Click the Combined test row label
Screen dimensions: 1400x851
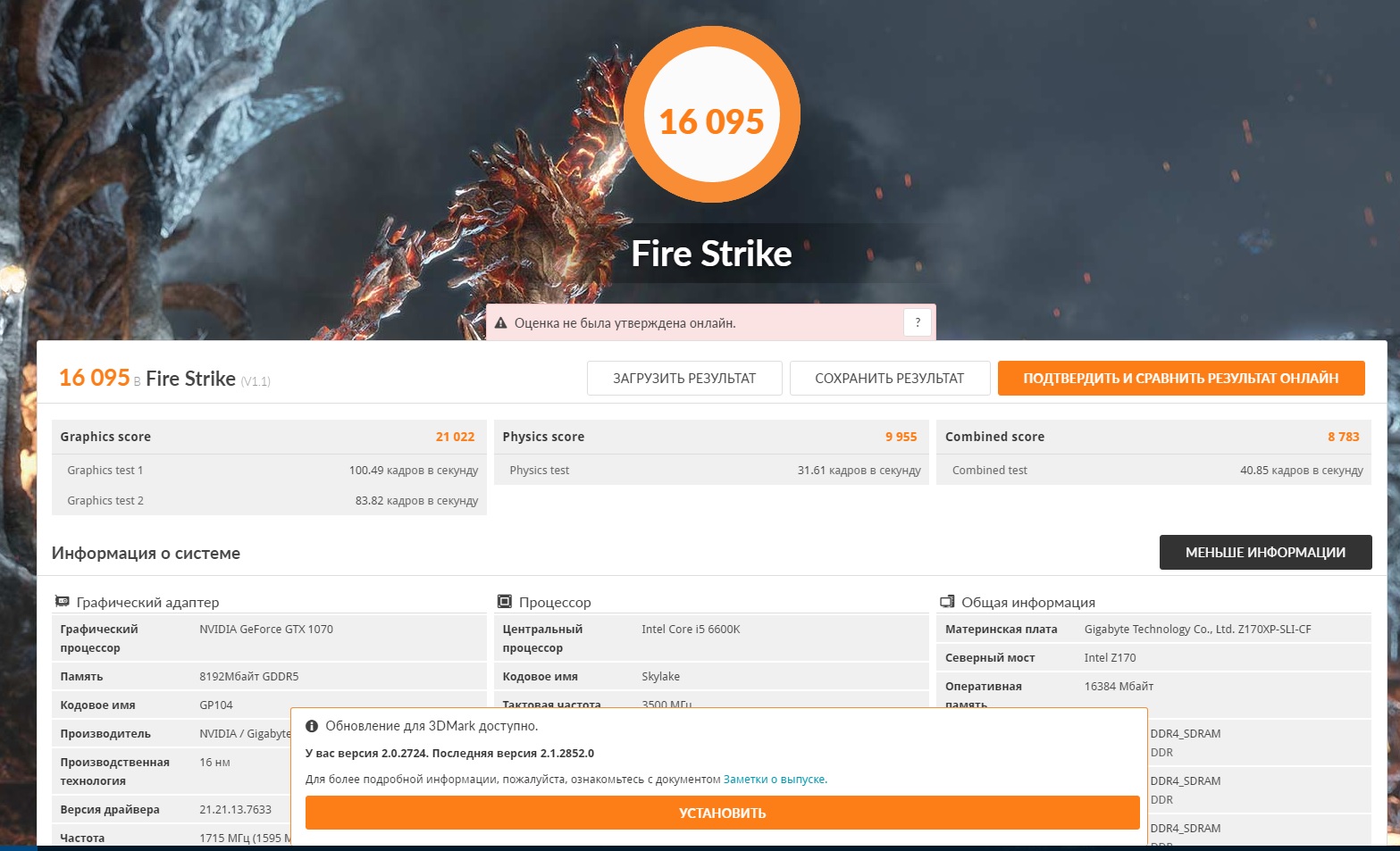coord(990,470)
